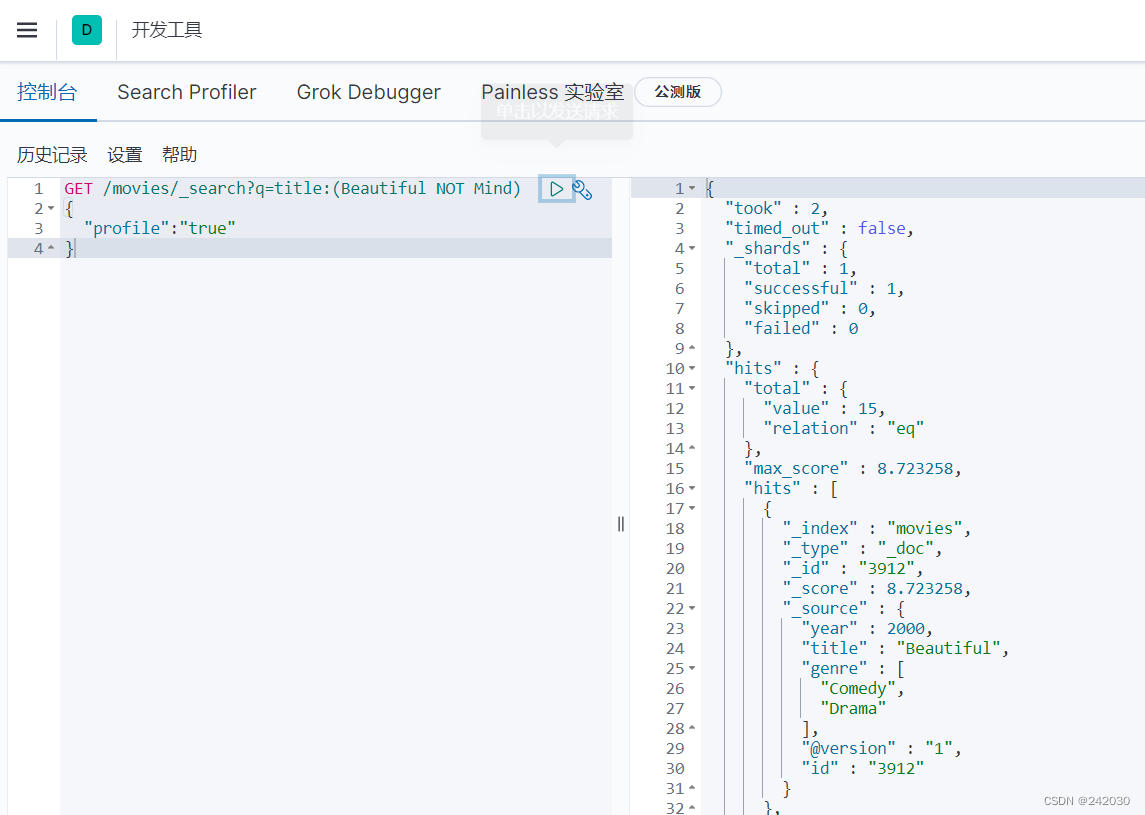Screen dimensions: 1145x815
Task: Click the "max_score" : 8.723258 line
Action: [x=853, y=469]
